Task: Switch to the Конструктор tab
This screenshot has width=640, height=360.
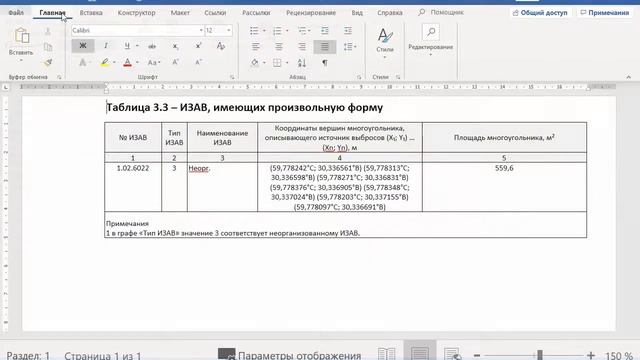Action: click(136, 13)
